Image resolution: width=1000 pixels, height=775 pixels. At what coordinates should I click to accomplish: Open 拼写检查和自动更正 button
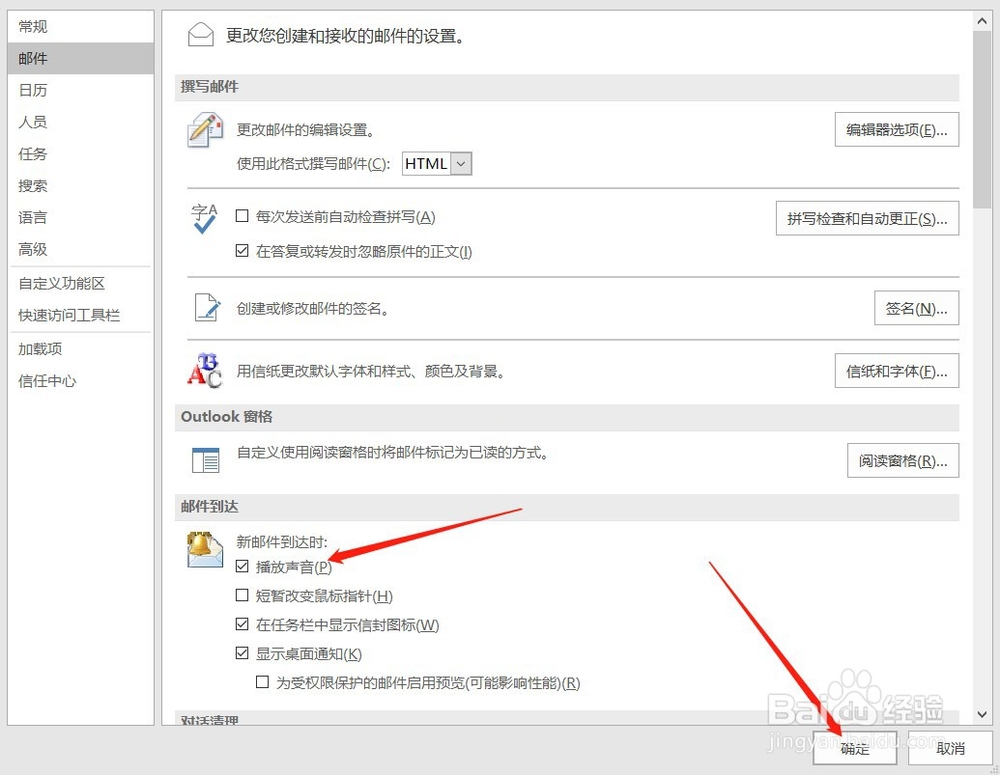(x=867, y=219)
